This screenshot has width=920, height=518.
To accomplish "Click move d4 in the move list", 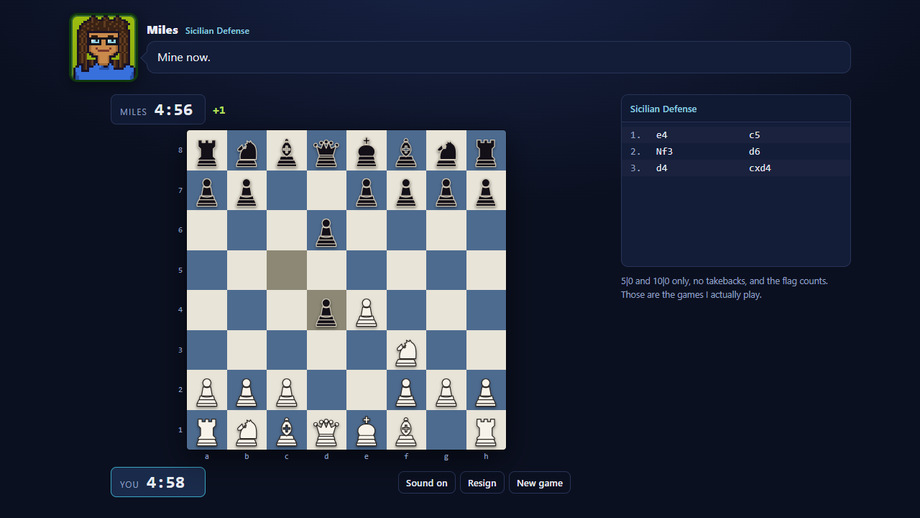I will pyautogui.click(x=661, y=168).
